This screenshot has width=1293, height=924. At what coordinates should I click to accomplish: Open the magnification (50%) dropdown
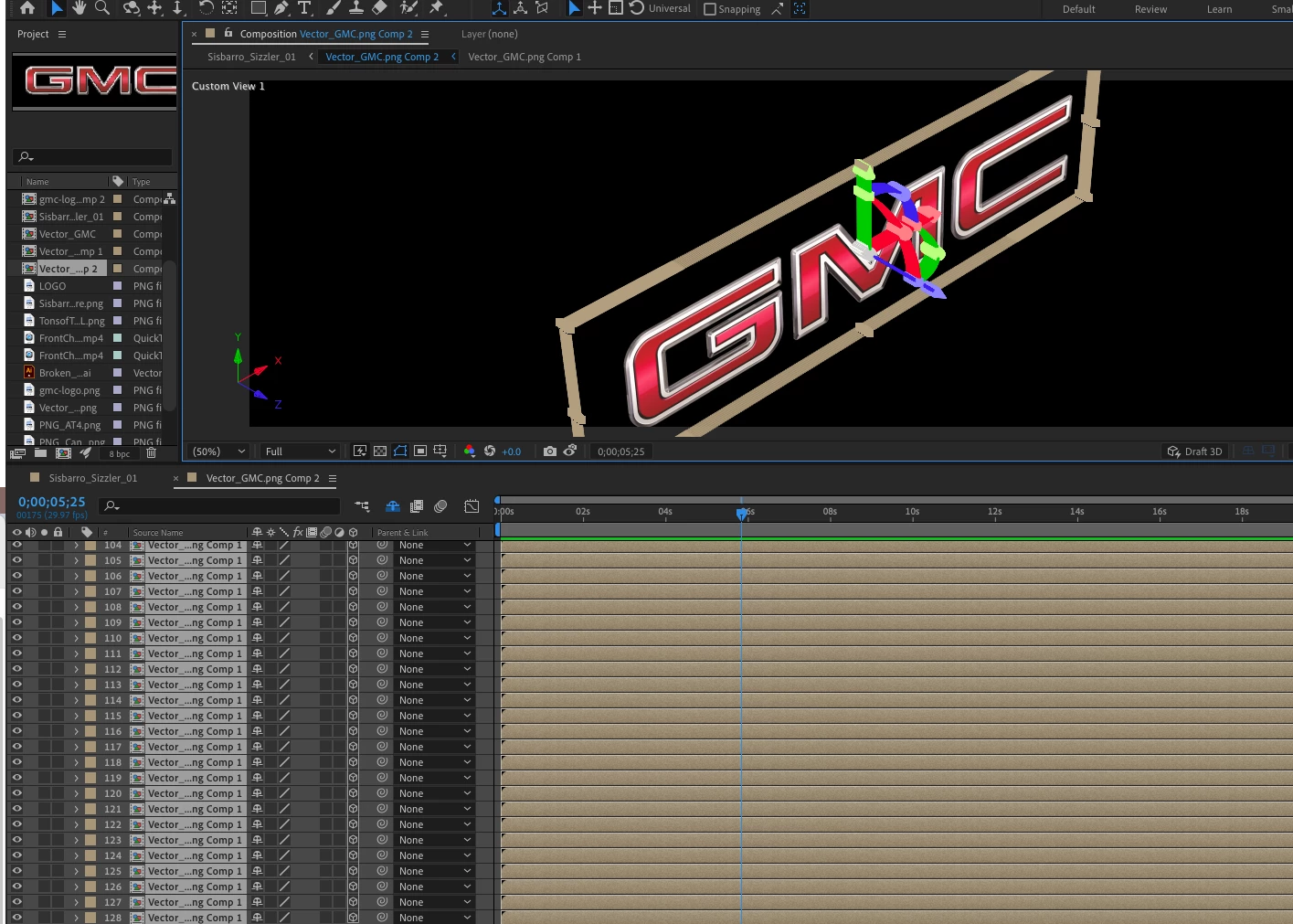pos(218,451)
